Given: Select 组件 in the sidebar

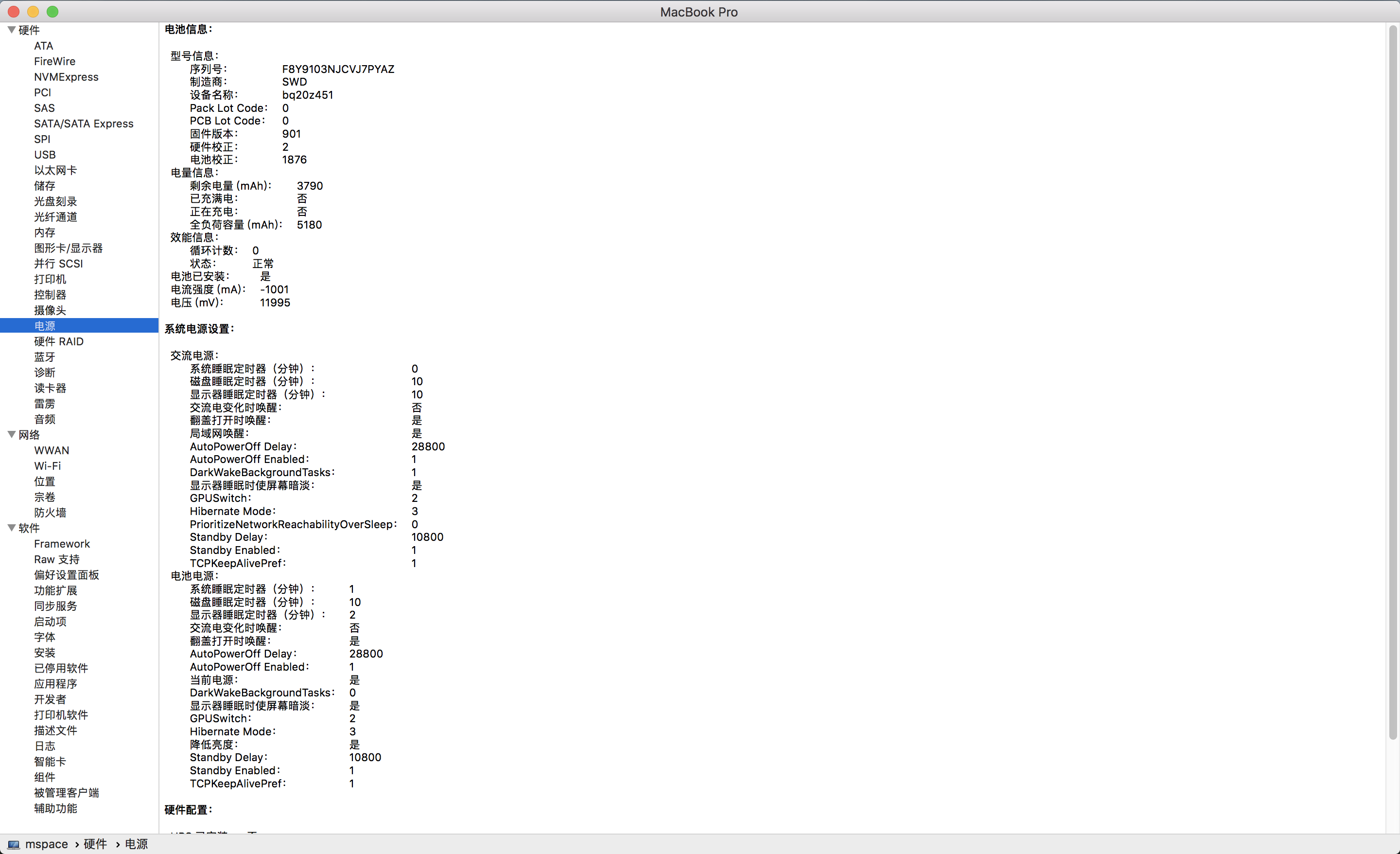Looking at the screenshot, I should pos(45,777).
